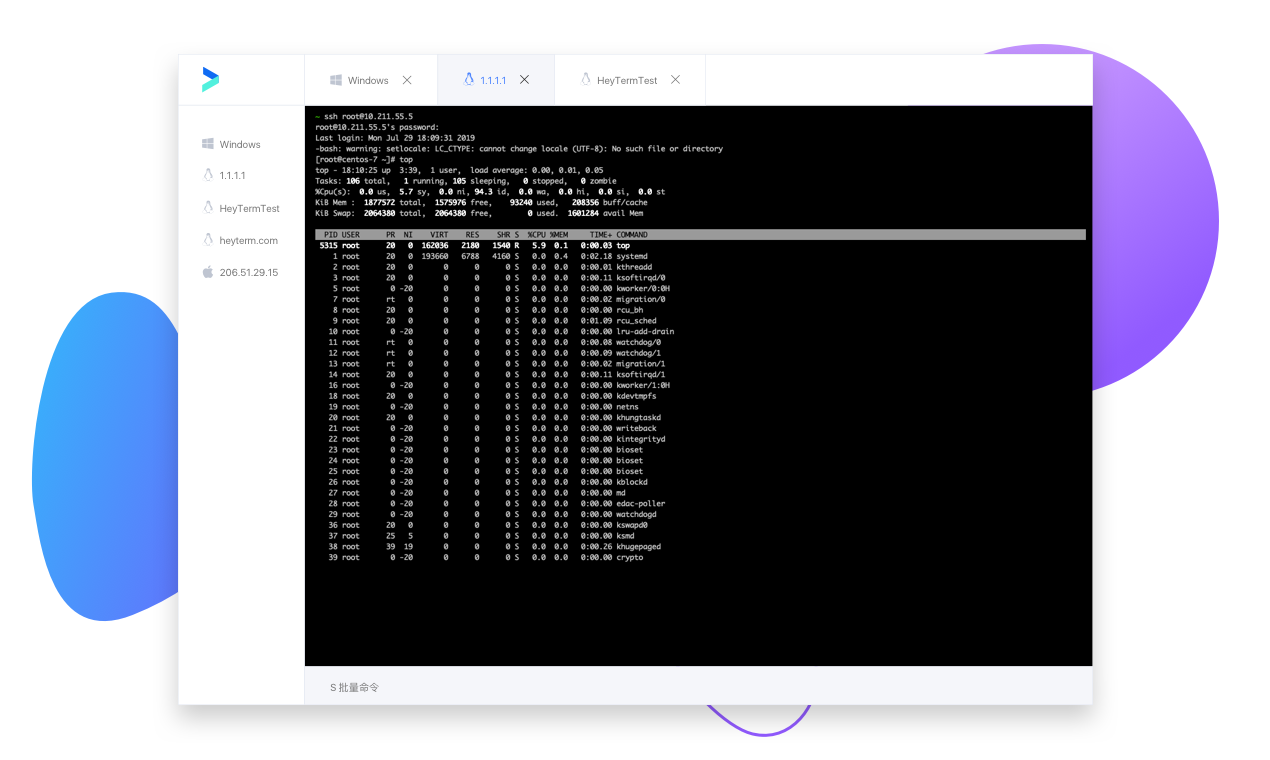Close the Windows tab

[x=407, y=80]
